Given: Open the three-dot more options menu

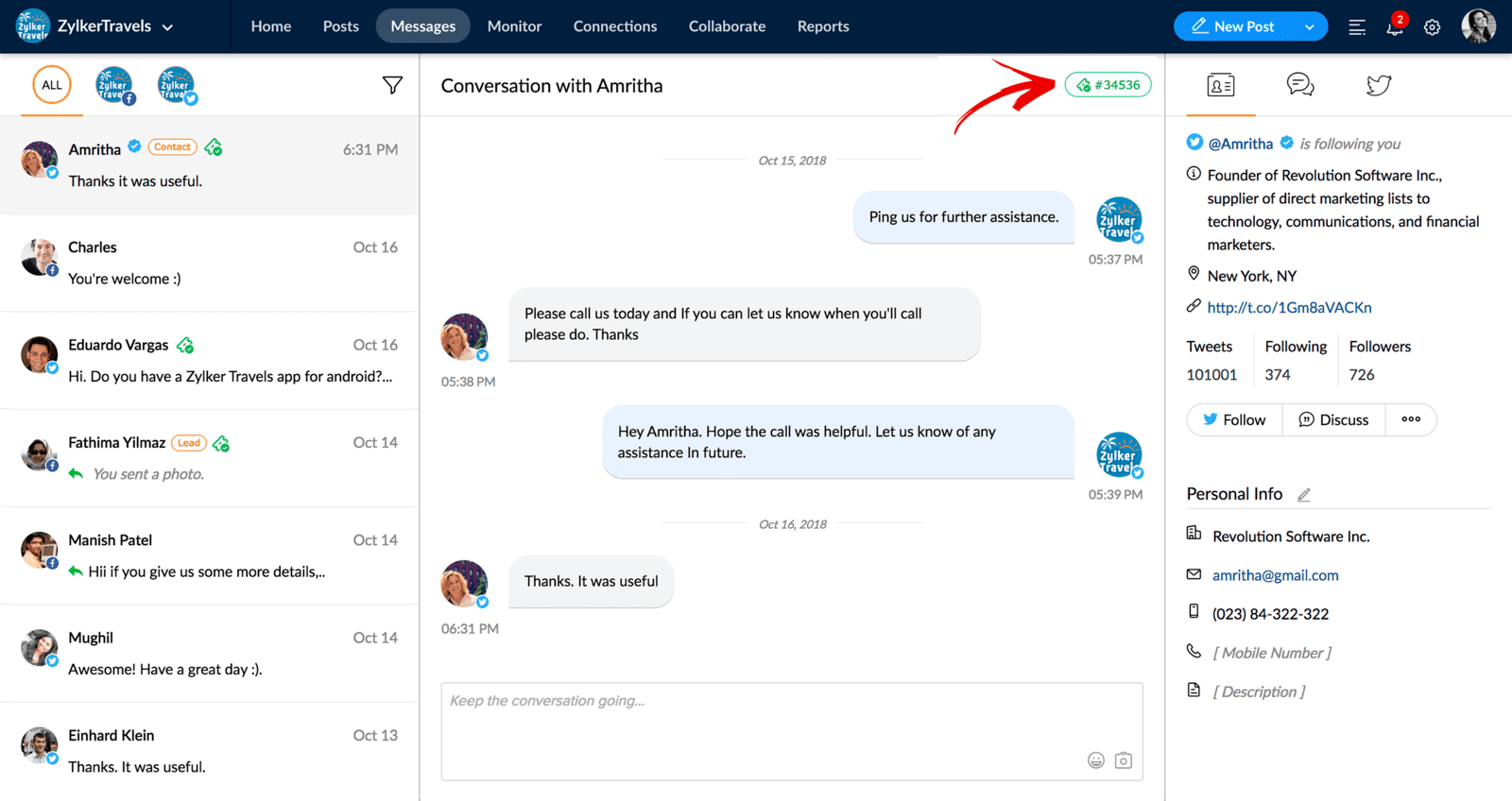Looking at the screenshot, I should tap(1411, 419).
